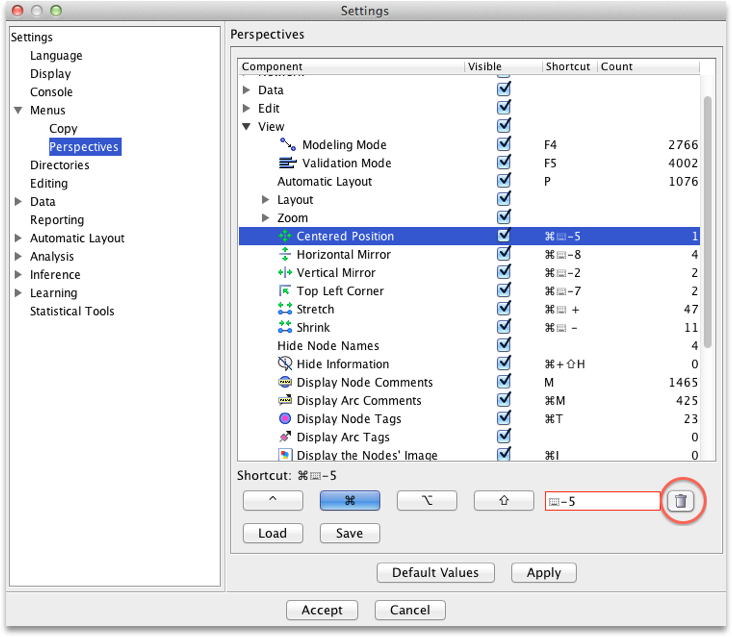The image size is (732, 637).
Task: Open Editing settings
Action: (49, 183)
